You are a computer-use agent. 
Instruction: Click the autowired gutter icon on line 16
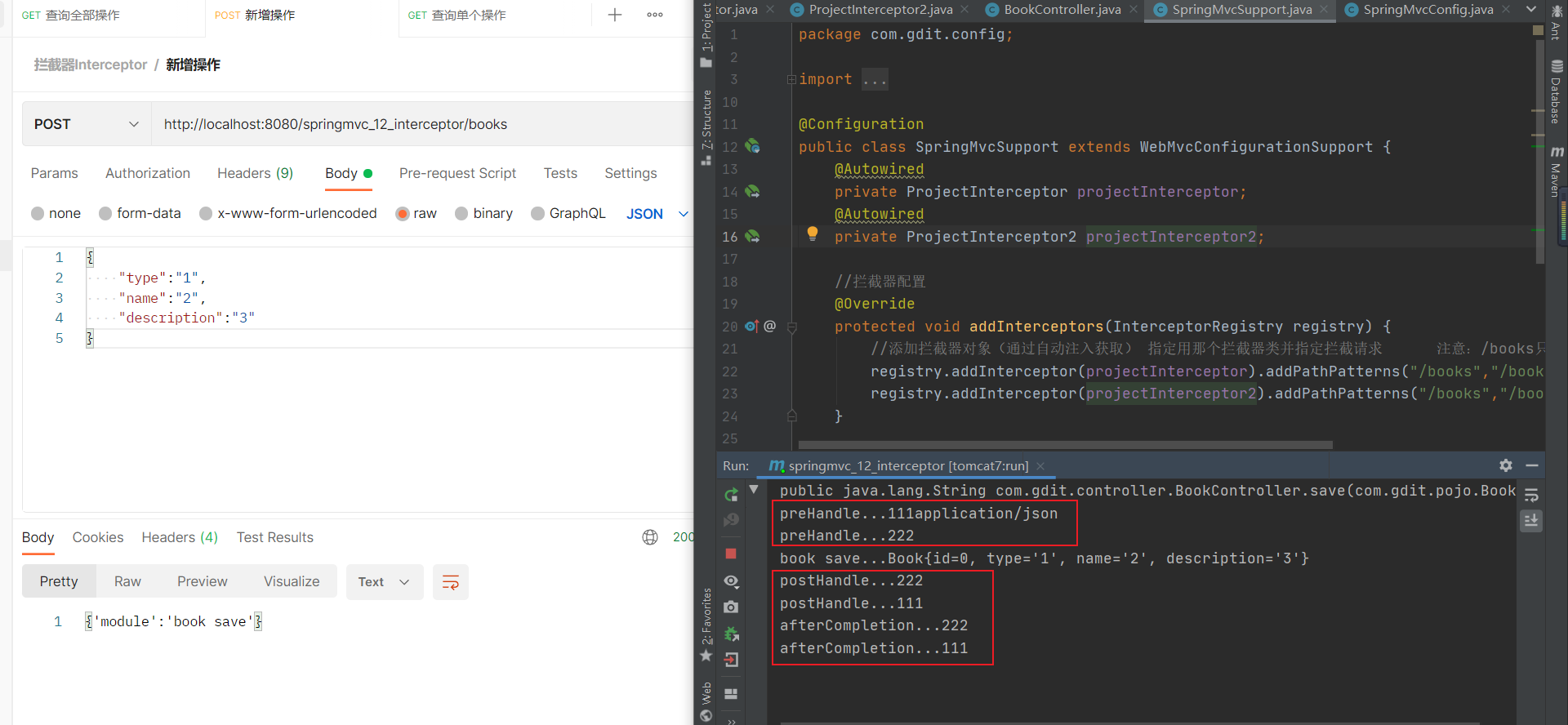[x=752, y=237]
